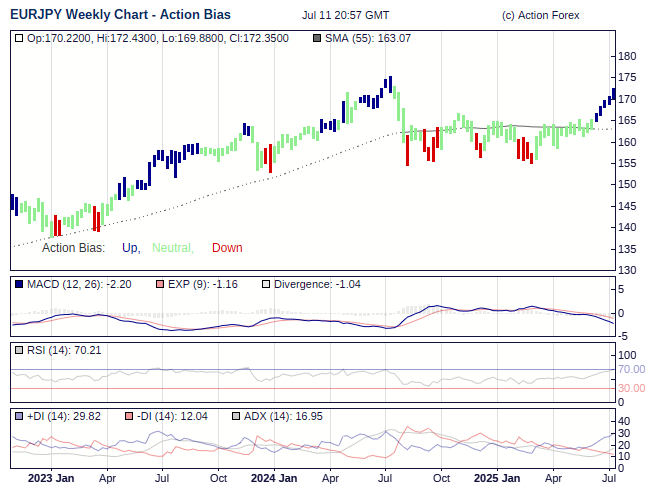The width and height of the screenshot is (650, 489).
Task: Click the EURJPY Weekly Chart title
Action: pos(119,15)
